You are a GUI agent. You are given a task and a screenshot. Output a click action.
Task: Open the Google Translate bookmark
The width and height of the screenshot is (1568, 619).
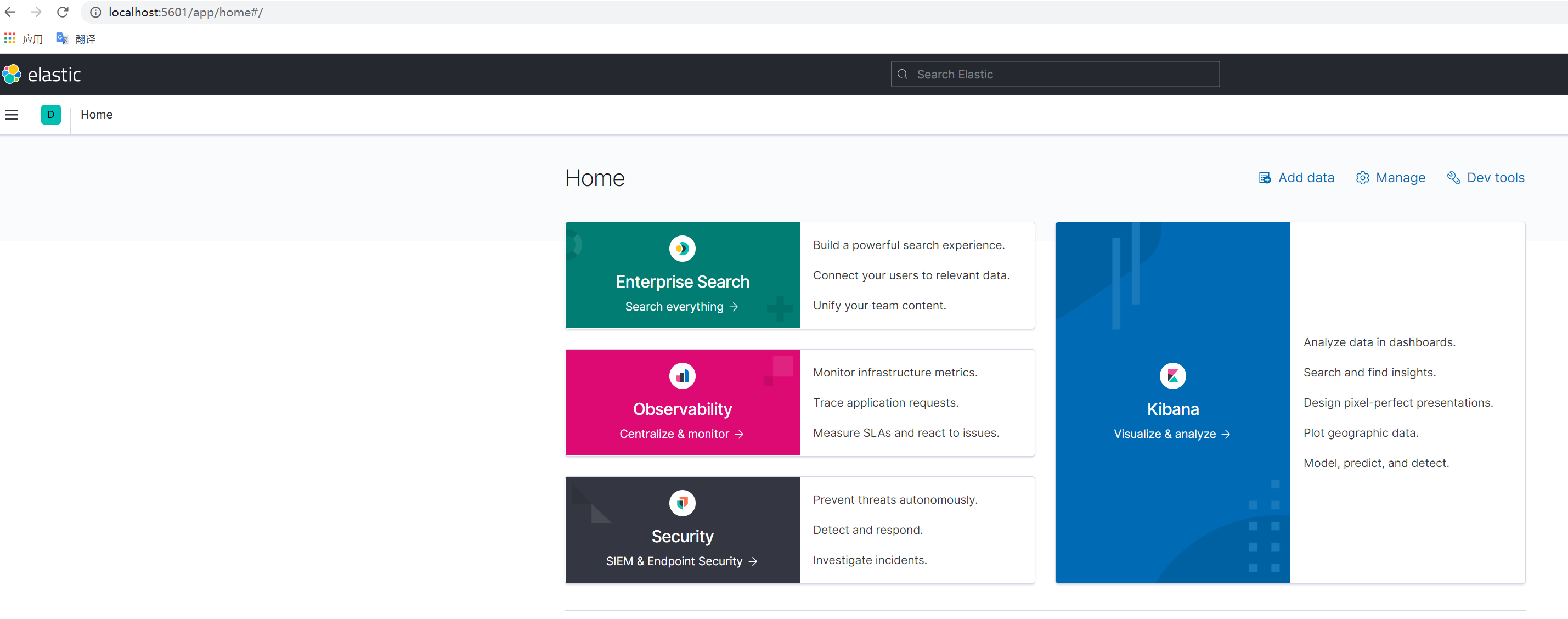coord(76,39)
